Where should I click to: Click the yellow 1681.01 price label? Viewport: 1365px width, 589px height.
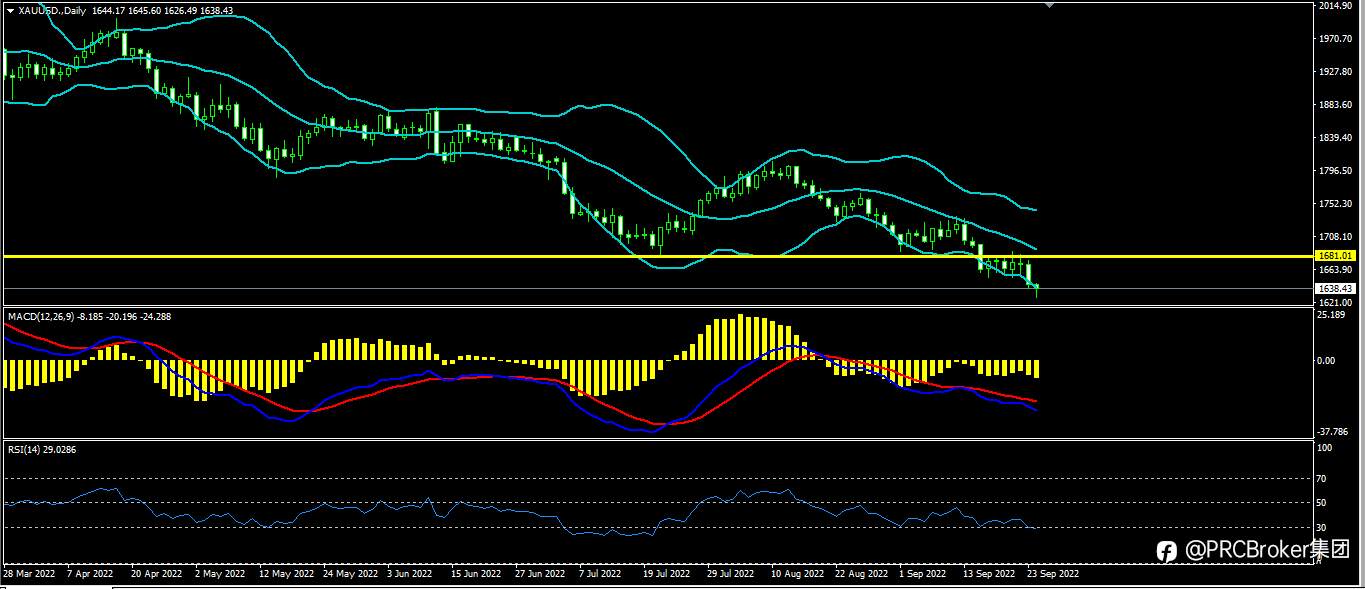pos(1334,257)
